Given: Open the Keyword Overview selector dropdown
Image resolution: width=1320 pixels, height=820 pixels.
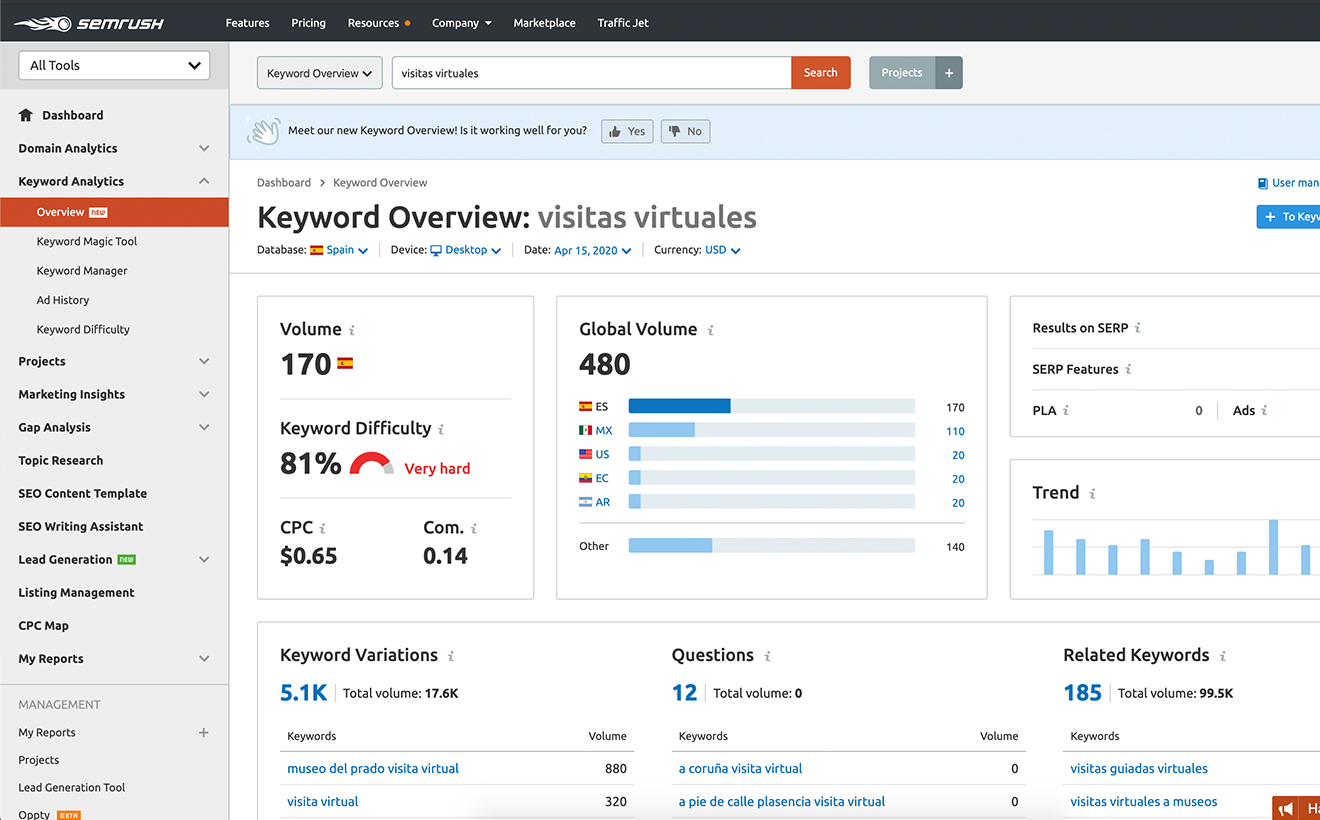Looking at the screenshot, I should [x=319, y=73].
